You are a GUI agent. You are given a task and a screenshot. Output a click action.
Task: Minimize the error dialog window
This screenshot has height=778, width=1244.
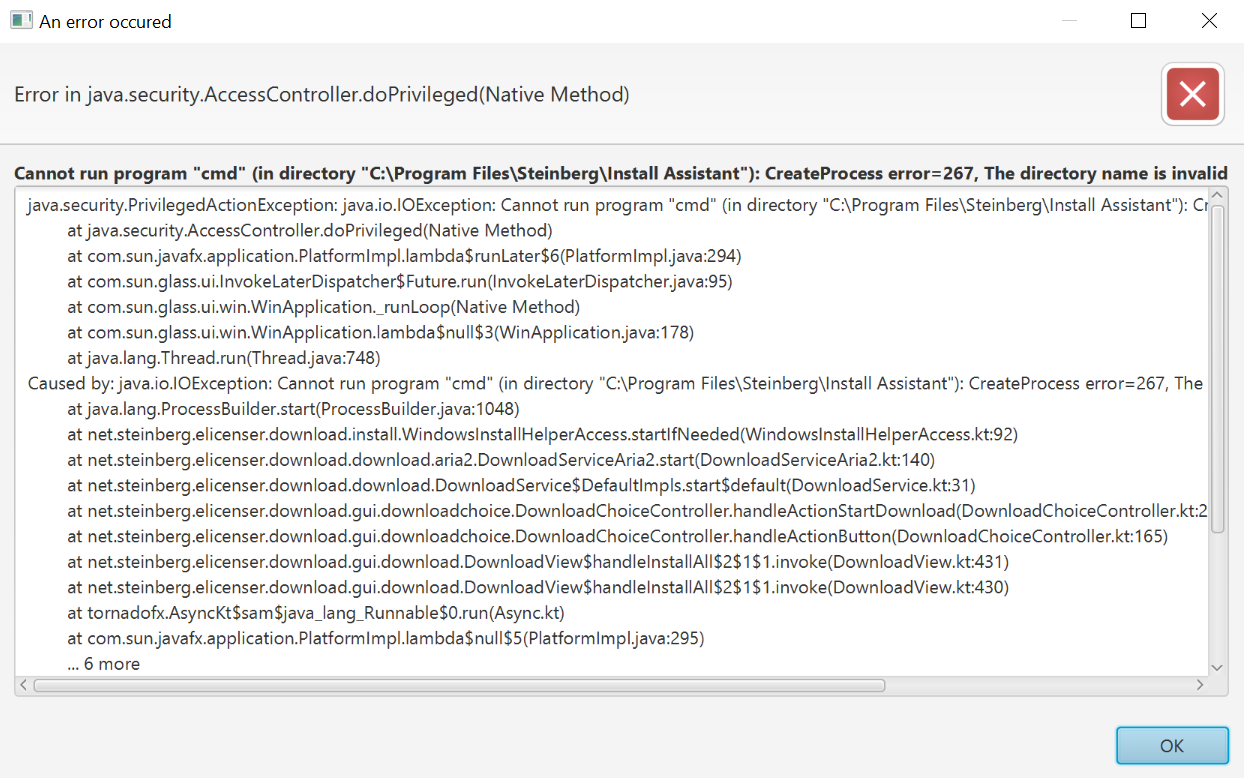pos(1069,21)
